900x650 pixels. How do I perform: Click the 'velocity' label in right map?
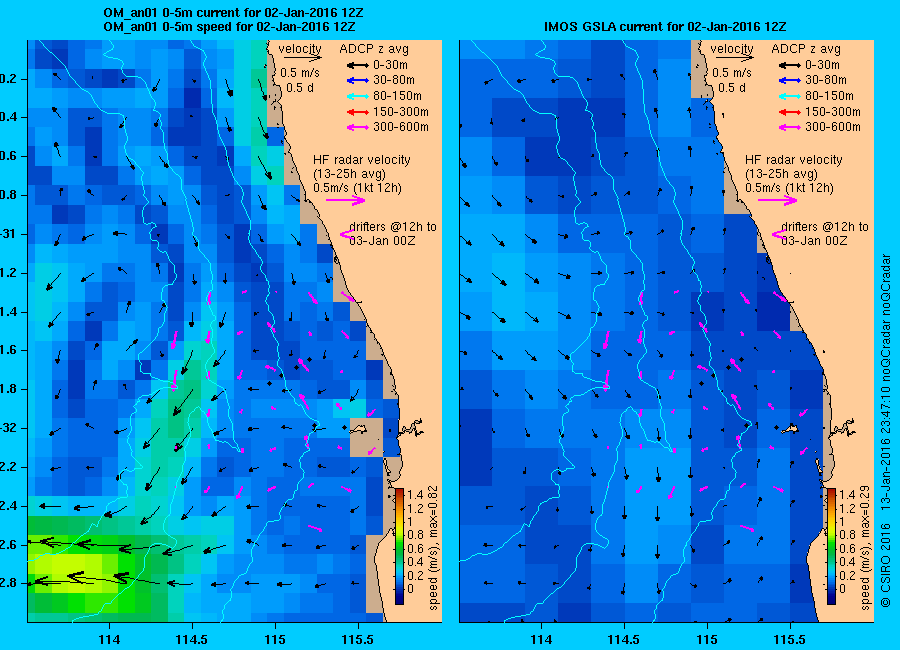pyautogui.click(x=732, y=49)
